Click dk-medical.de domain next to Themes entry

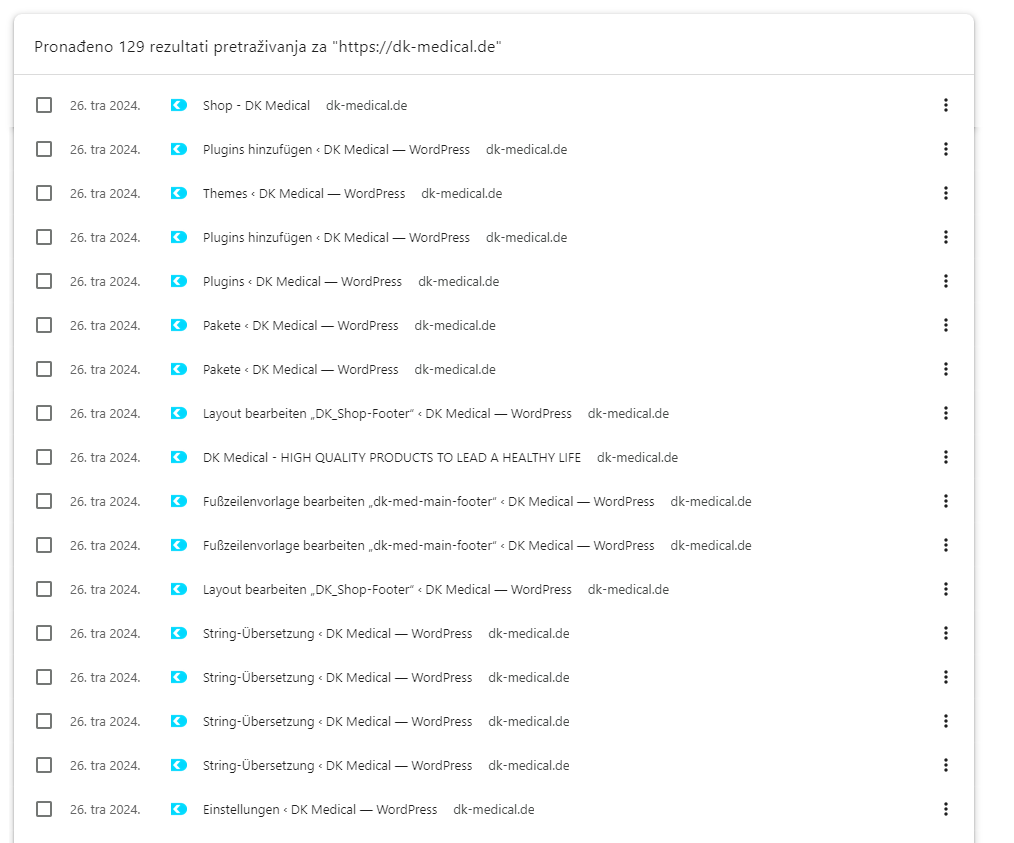[x=462, y=193]
